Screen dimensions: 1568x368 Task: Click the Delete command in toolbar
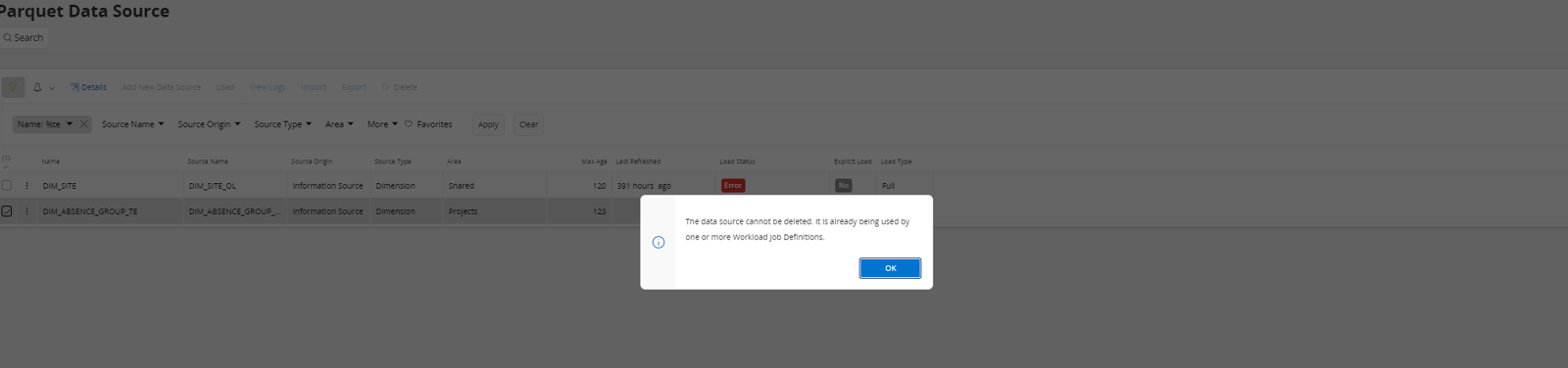tap(400, 87)
